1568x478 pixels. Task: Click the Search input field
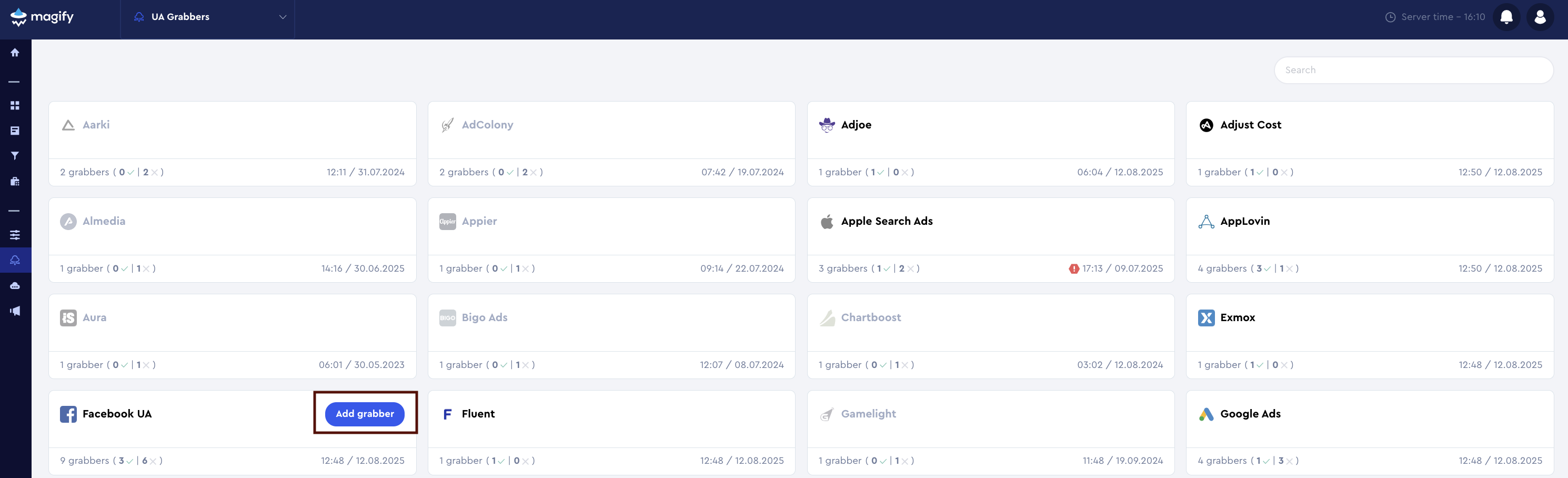(1413, 69)
